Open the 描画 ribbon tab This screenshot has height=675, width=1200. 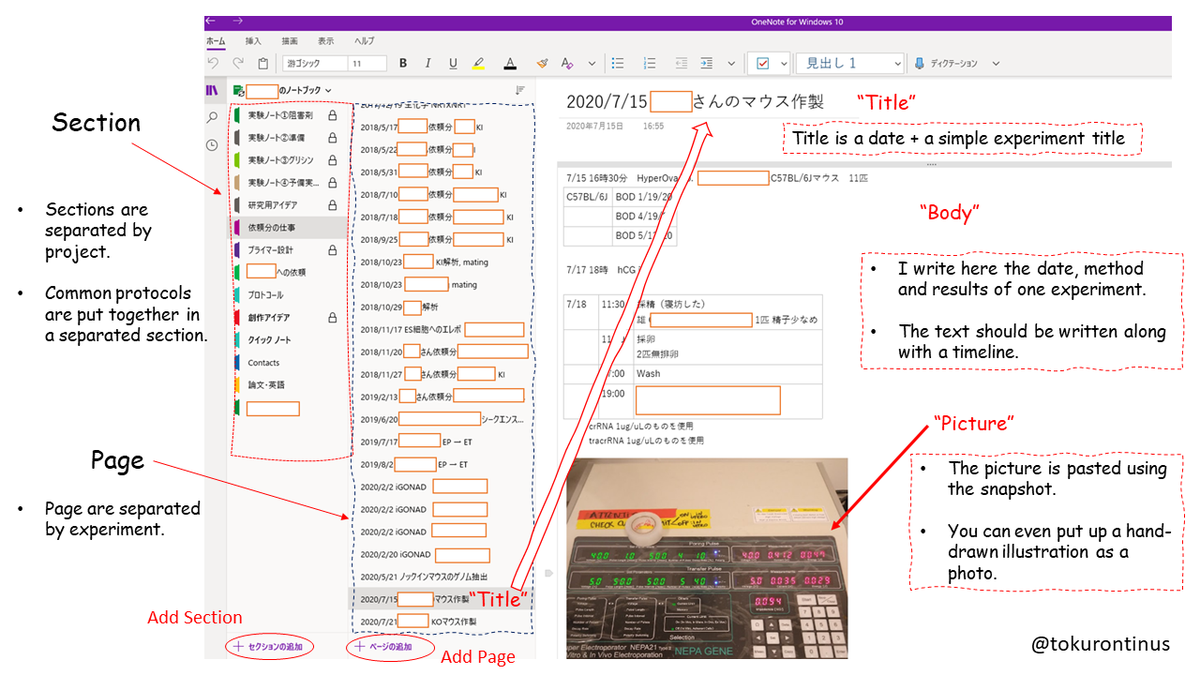tap(290, 41)
